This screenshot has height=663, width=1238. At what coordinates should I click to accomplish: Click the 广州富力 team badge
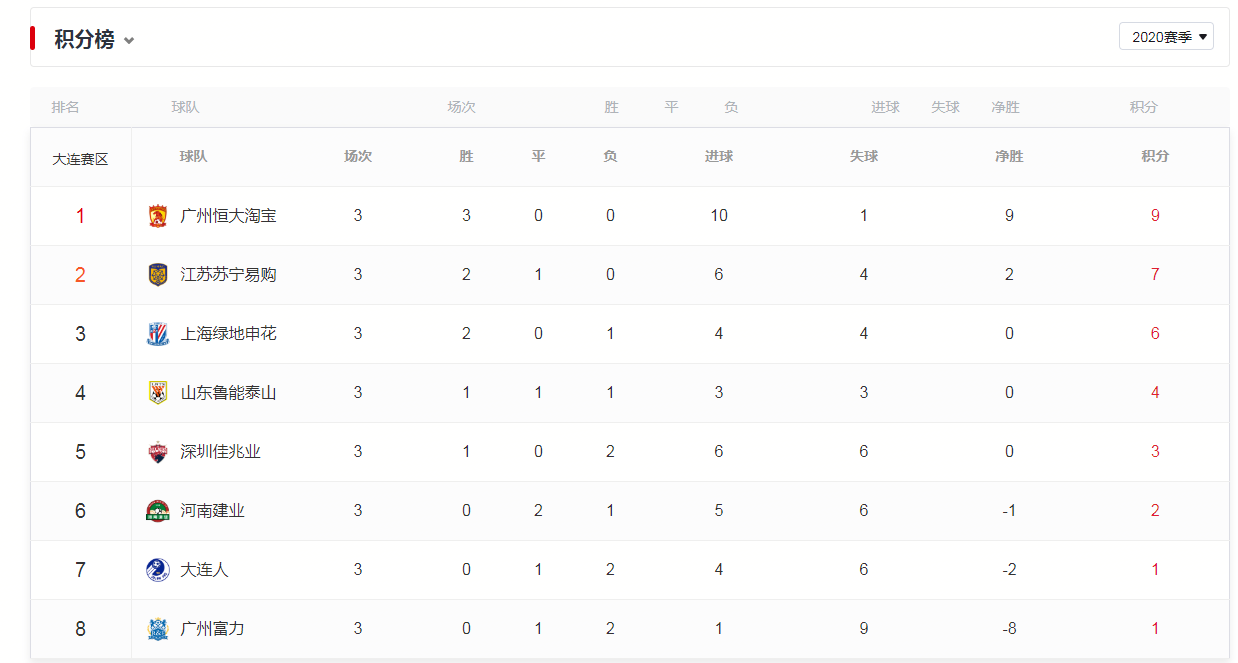point(158,629)
